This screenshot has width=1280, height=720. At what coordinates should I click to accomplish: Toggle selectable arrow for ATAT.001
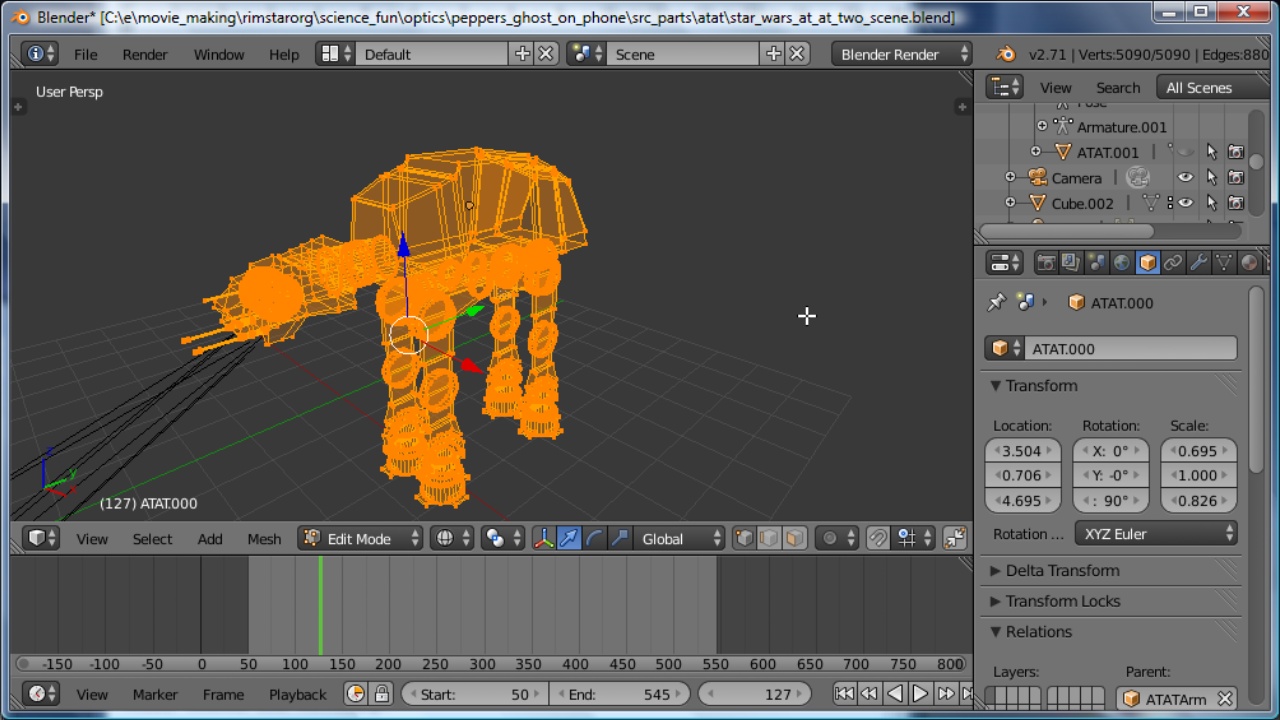click(1211, 152)
